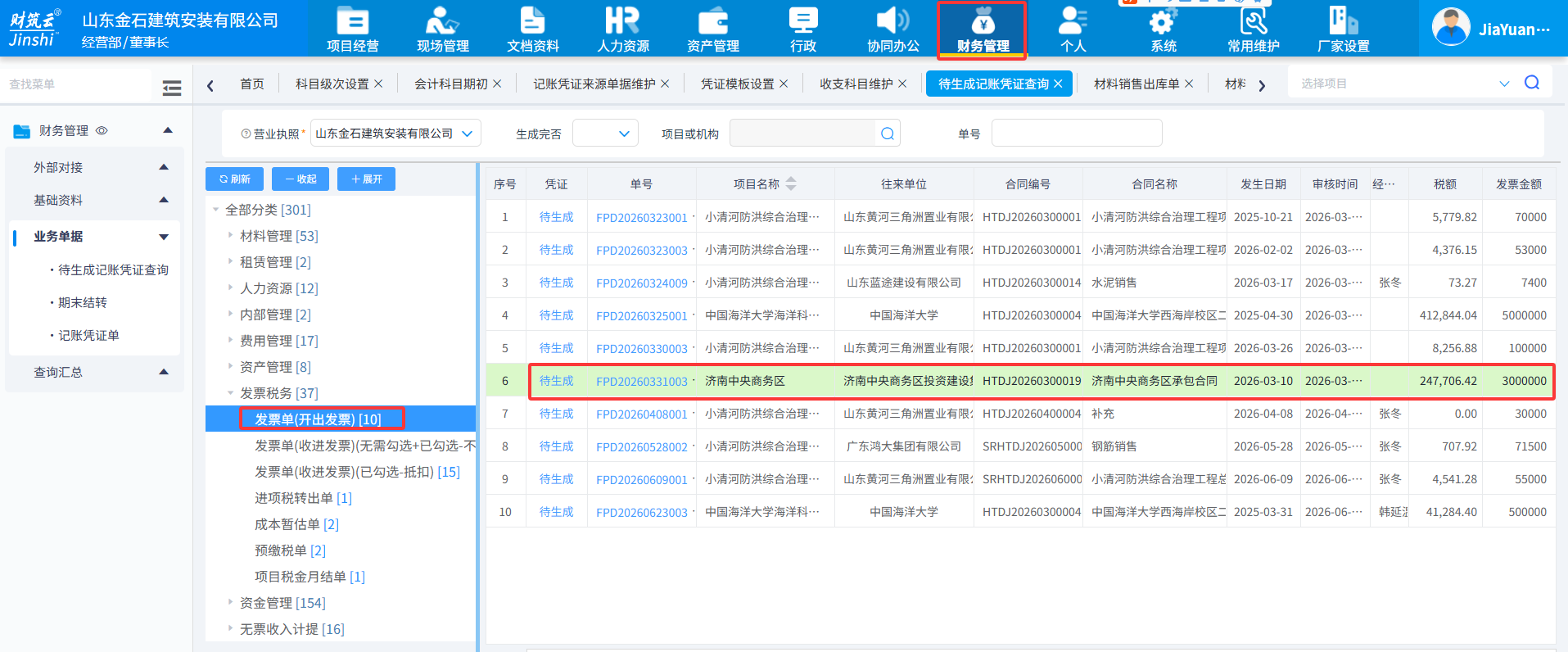Click the JiaYuan user avatar
1568x652 pixels.
coord(1450,27)
